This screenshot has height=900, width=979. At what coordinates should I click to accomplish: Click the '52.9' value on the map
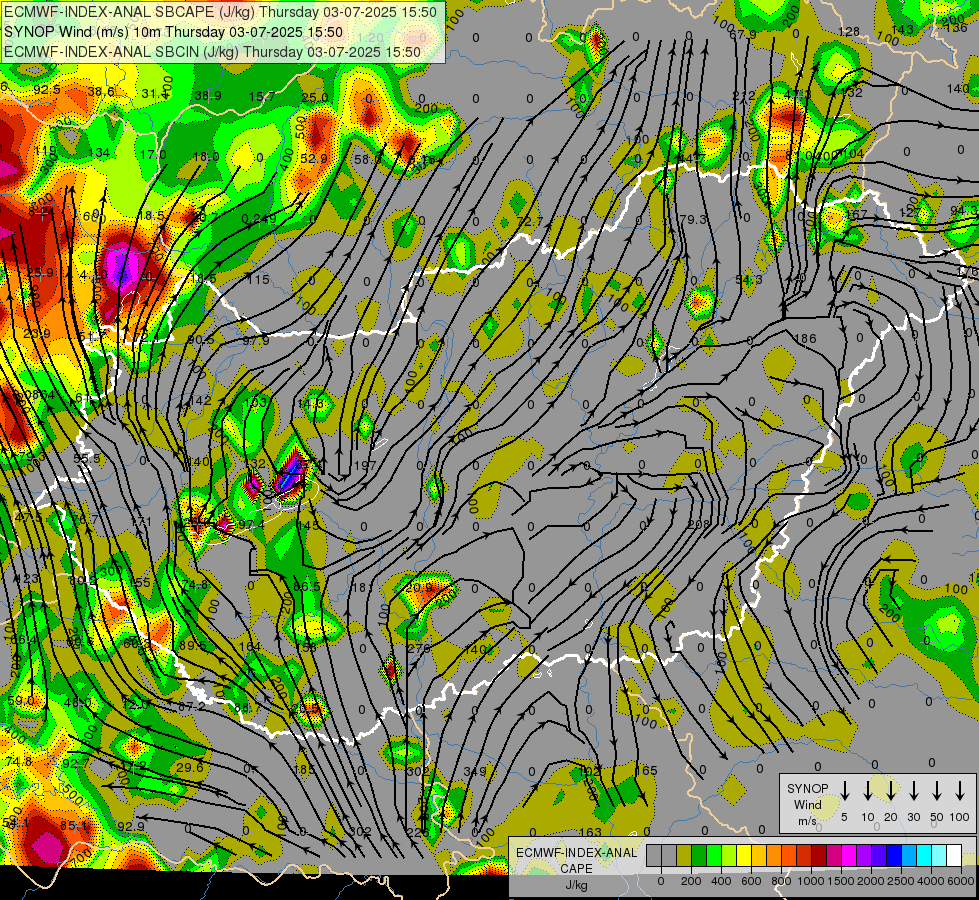[313, 158]
